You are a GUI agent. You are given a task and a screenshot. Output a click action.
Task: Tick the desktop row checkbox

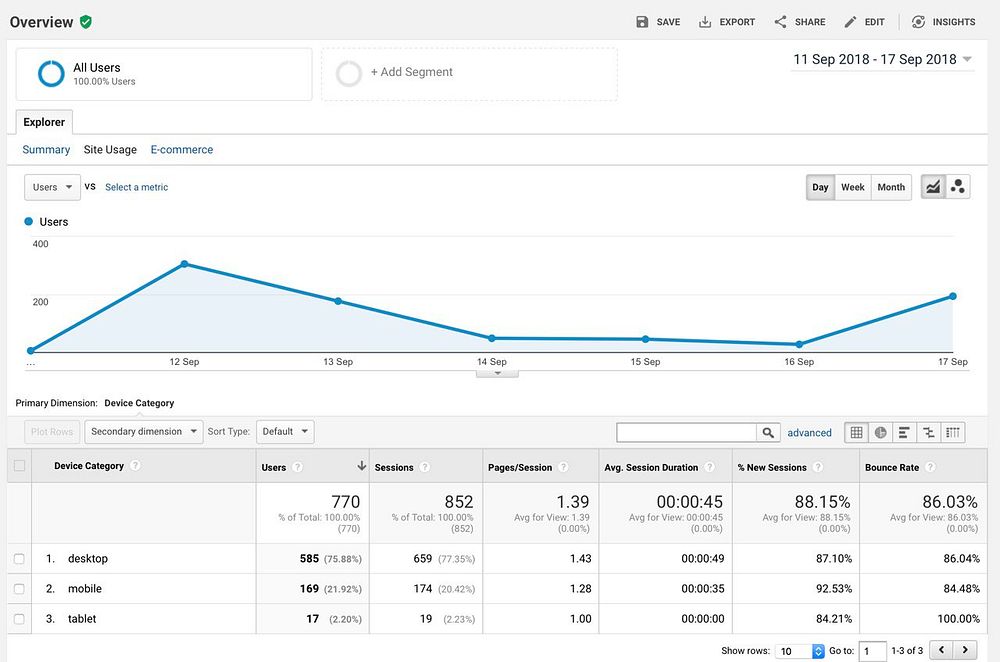tap(19, 559)
